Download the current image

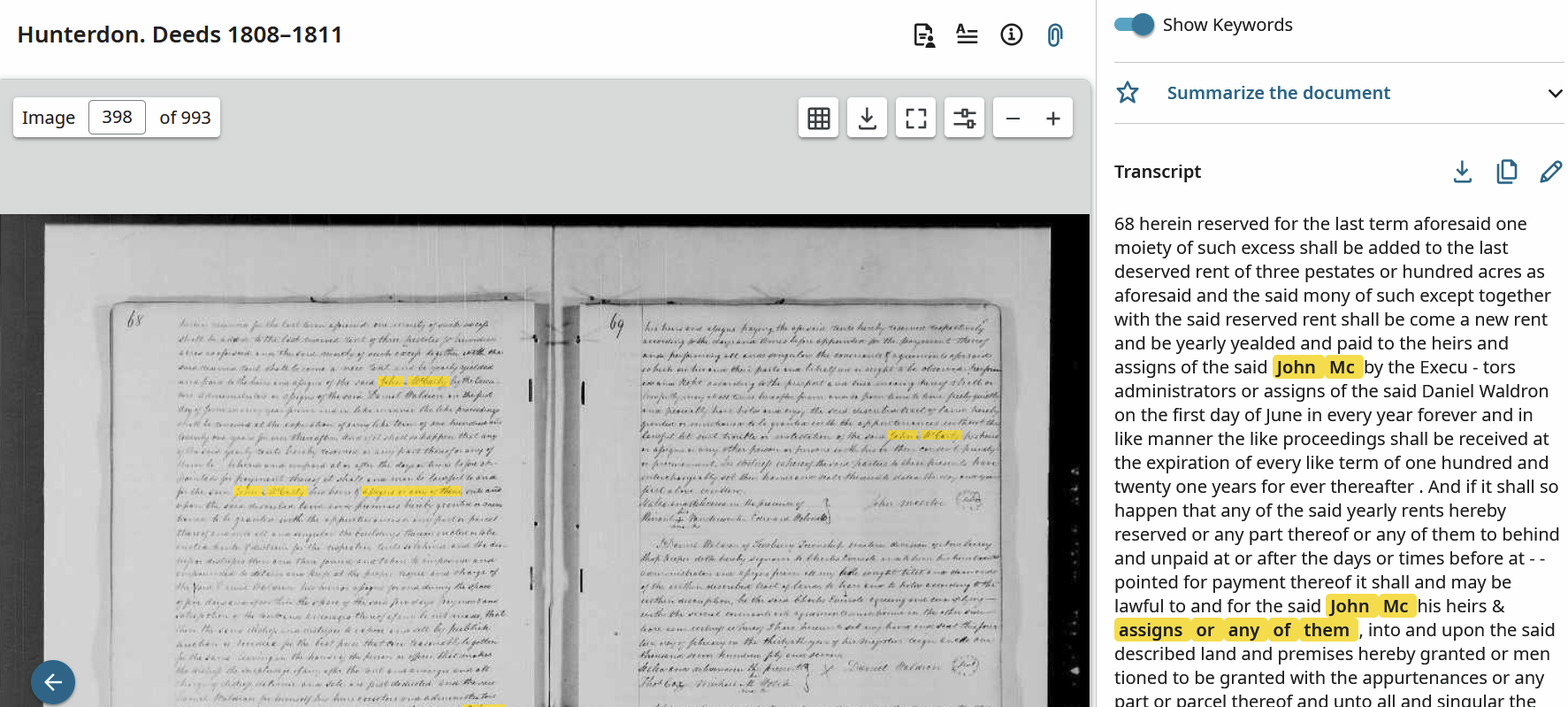tap(868, 118)
